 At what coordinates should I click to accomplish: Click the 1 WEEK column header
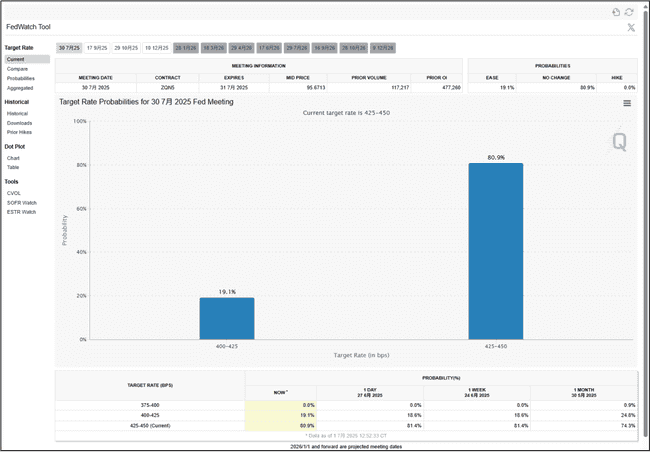(477, 393)
